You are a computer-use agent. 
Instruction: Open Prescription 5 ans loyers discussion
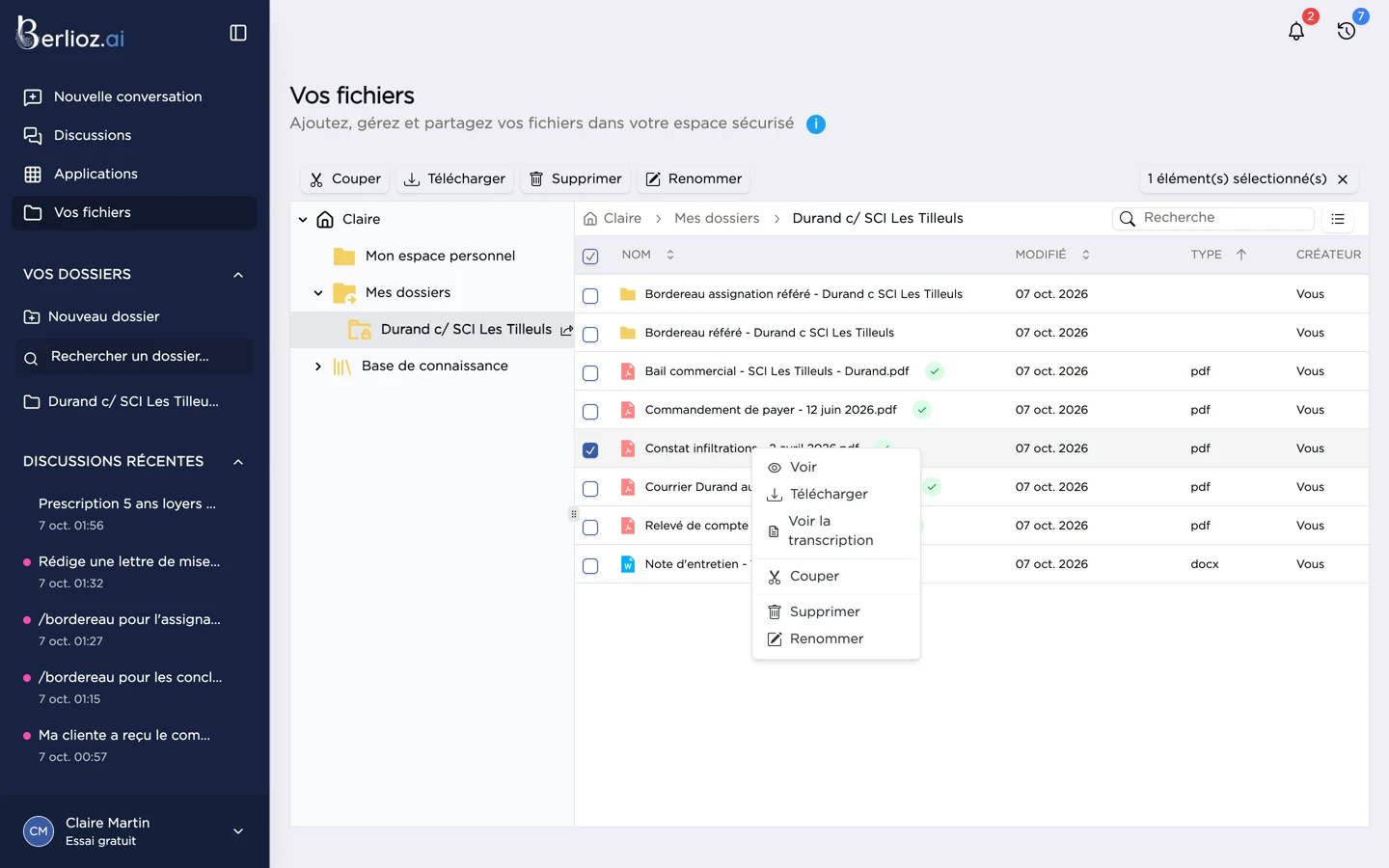(127, 514)
